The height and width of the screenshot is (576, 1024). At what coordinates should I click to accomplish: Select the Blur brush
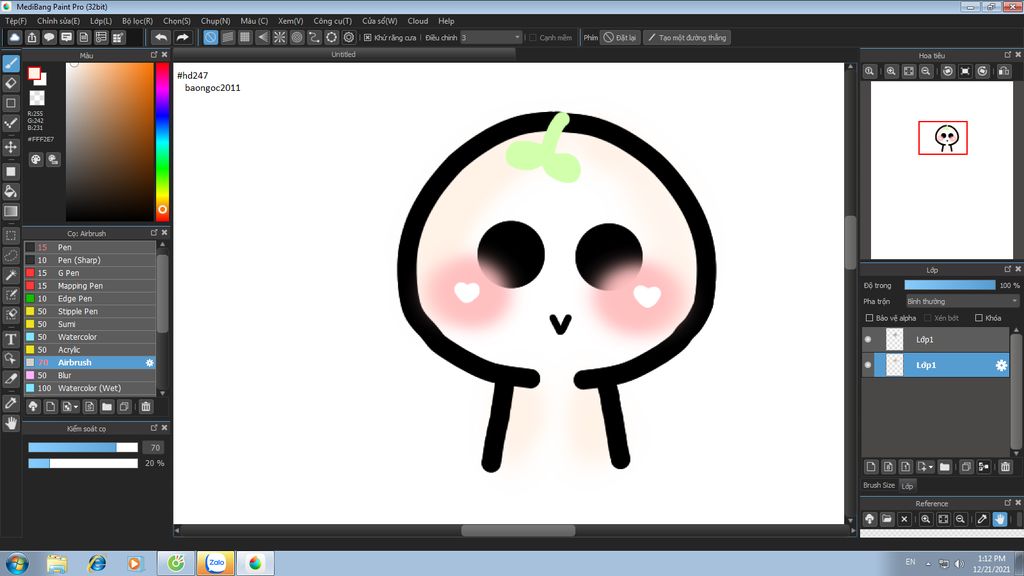point(90,376)
